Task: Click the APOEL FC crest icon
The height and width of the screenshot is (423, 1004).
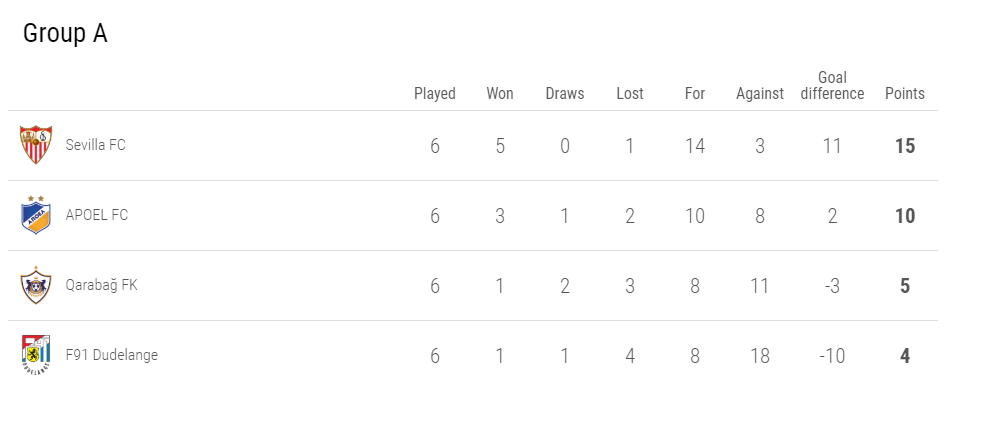Action: pyautogui.click(x=36, y=215)
